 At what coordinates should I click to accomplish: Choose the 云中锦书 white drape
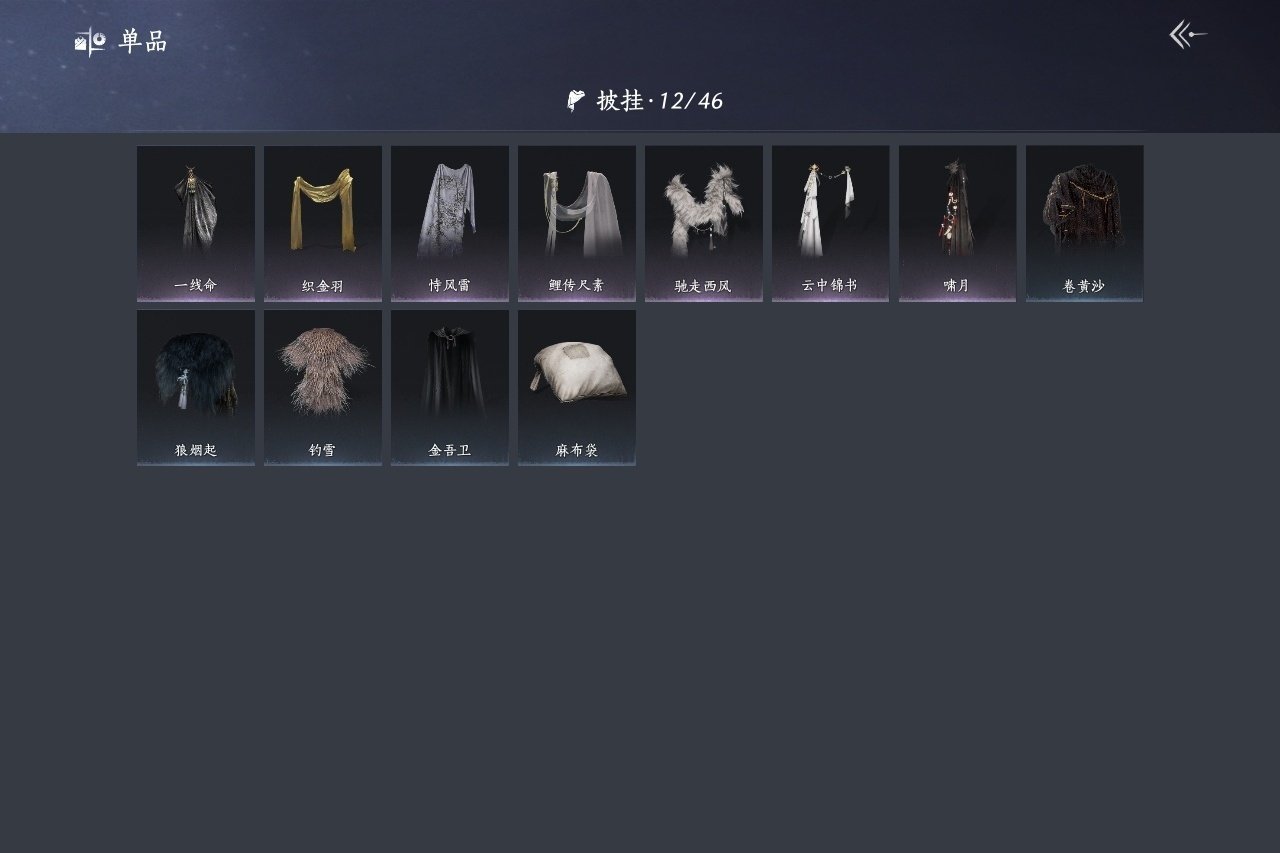831,223
